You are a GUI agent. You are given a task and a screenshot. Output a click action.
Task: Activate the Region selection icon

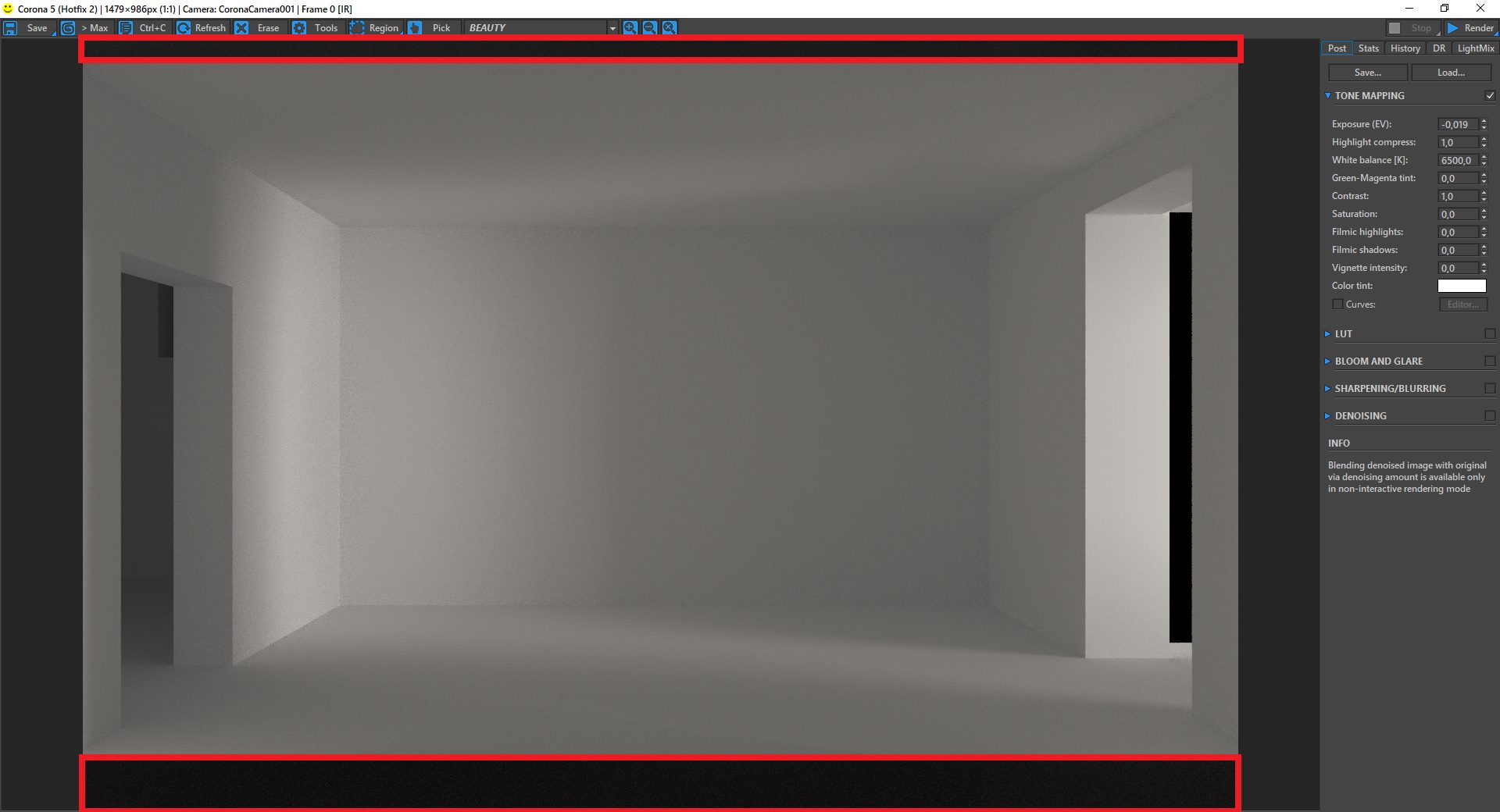[357, 28]
